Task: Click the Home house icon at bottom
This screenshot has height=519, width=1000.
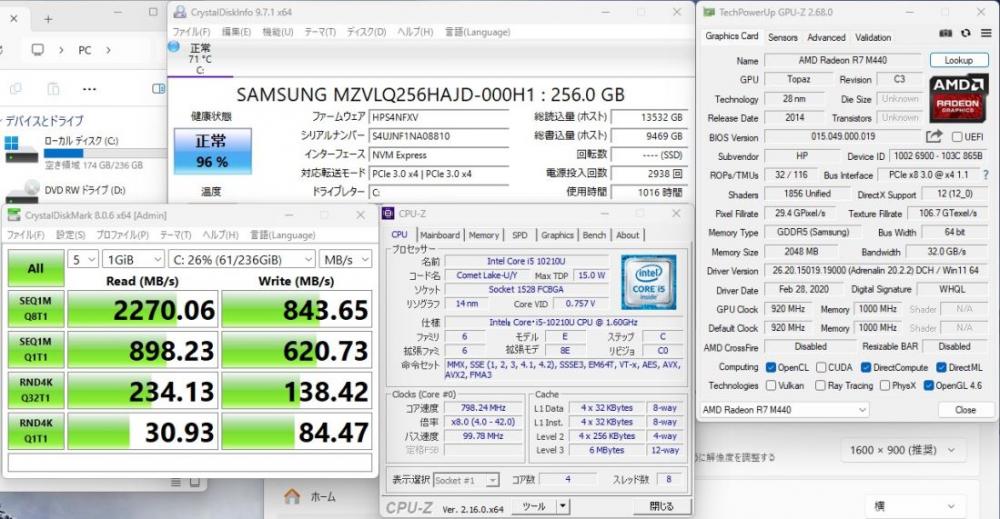Action: [292, 496]
